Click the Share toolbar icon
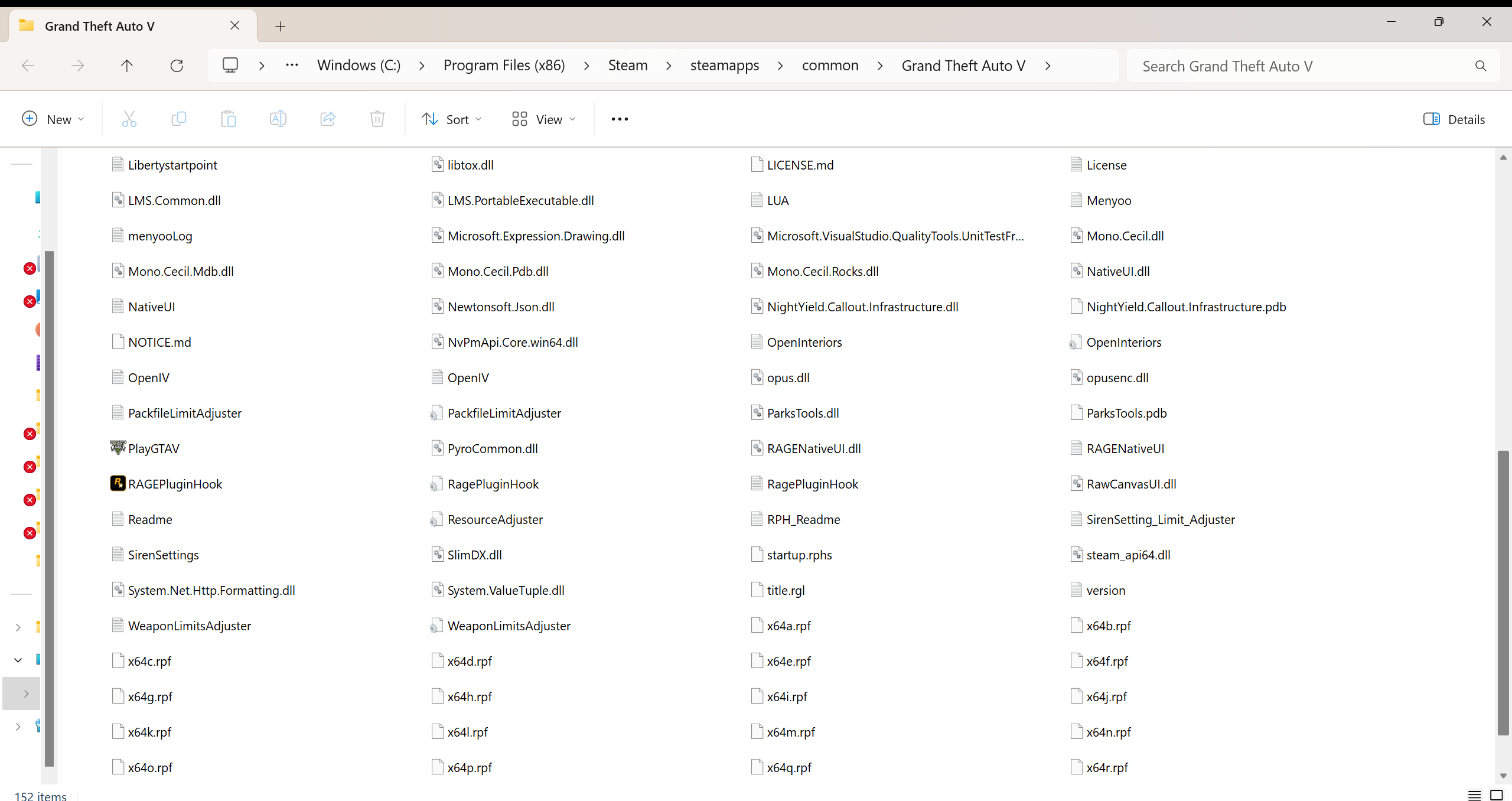1512x801 pixels. coord(328,119)
